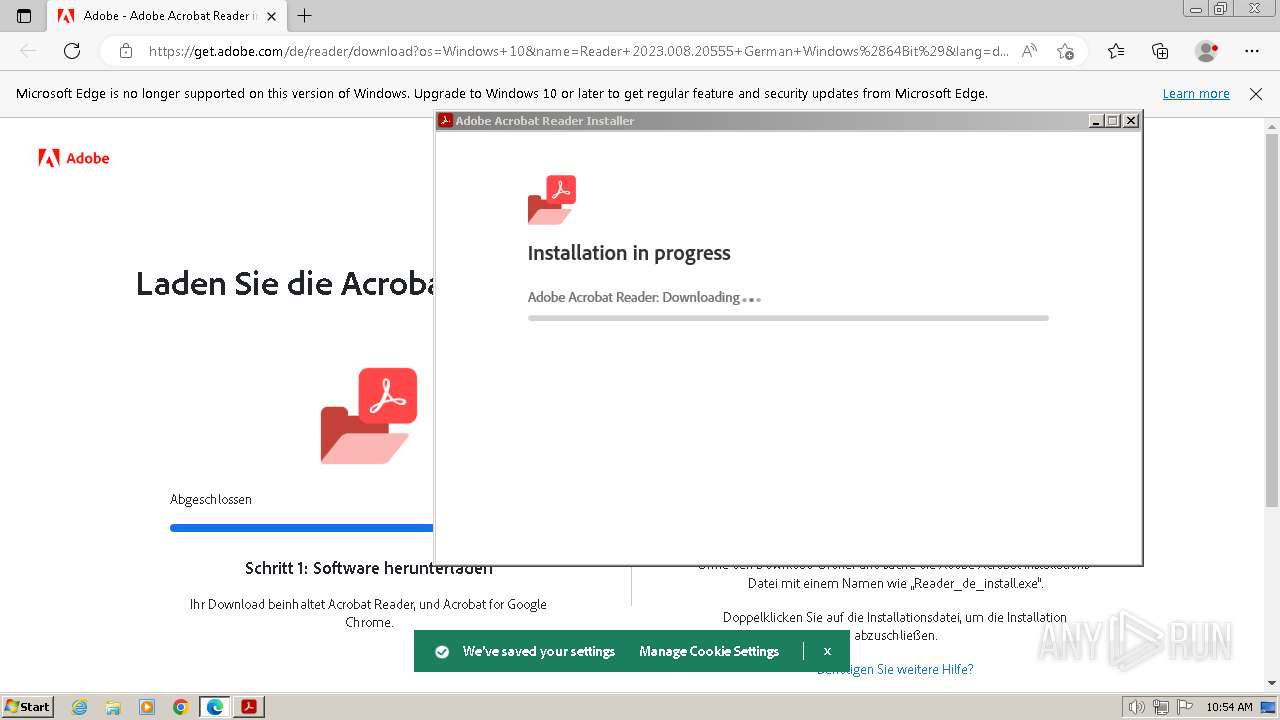Click the blue download progress bar
The width and height of the screenshot is (1280, 720).
coord(302,528)
